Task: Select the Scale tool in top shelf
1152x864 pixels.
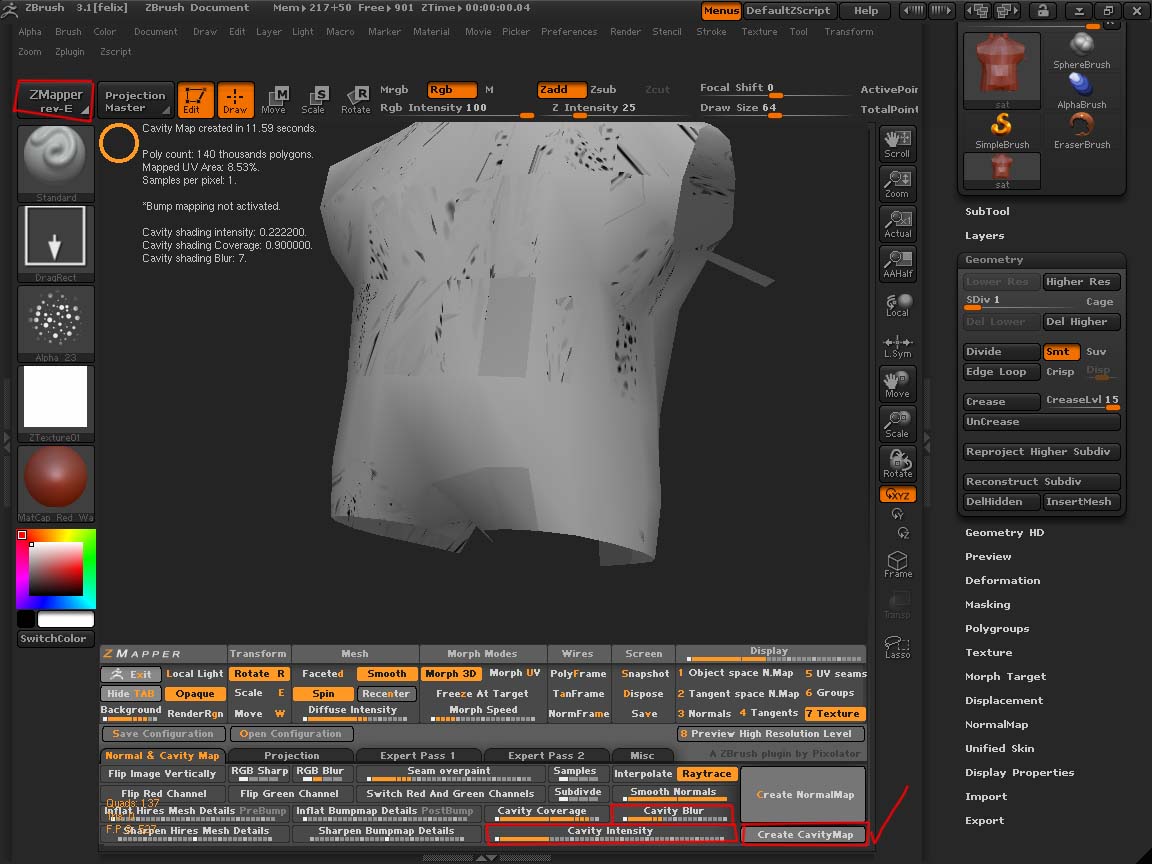Action: point(314,100)
